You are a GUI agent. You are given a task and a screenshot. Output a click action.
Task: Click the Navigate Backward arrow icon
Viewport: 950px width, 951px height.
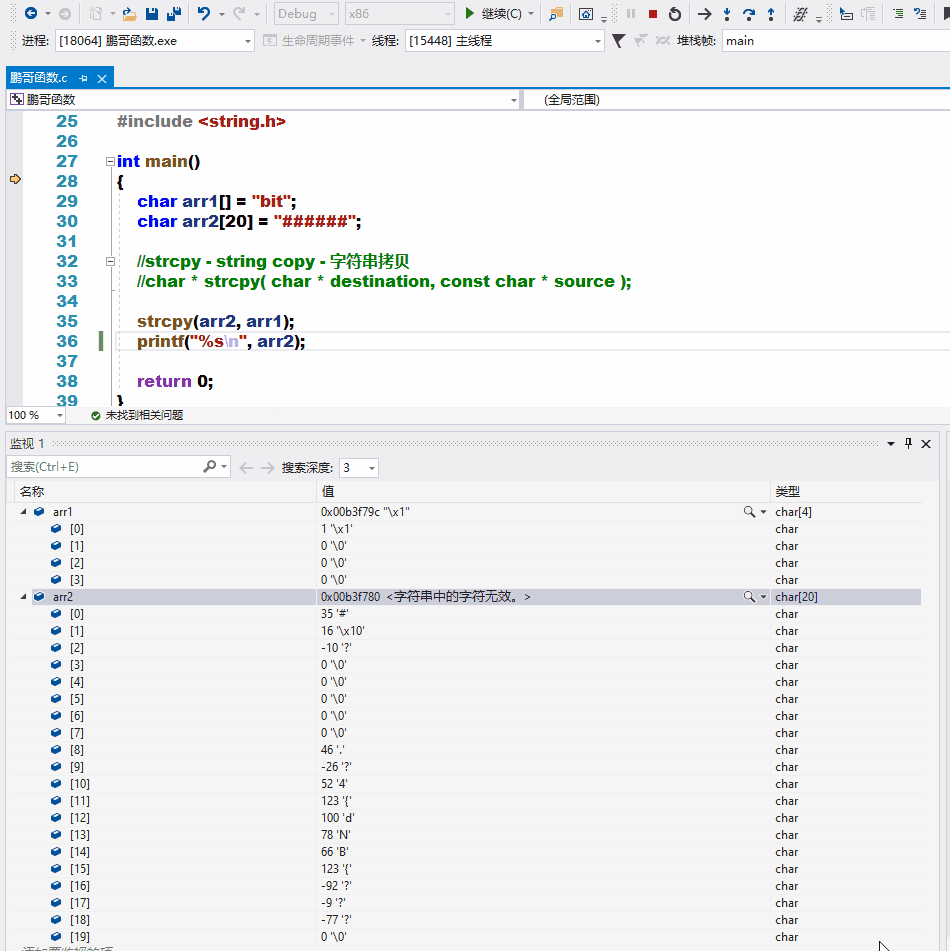(31, 13)
